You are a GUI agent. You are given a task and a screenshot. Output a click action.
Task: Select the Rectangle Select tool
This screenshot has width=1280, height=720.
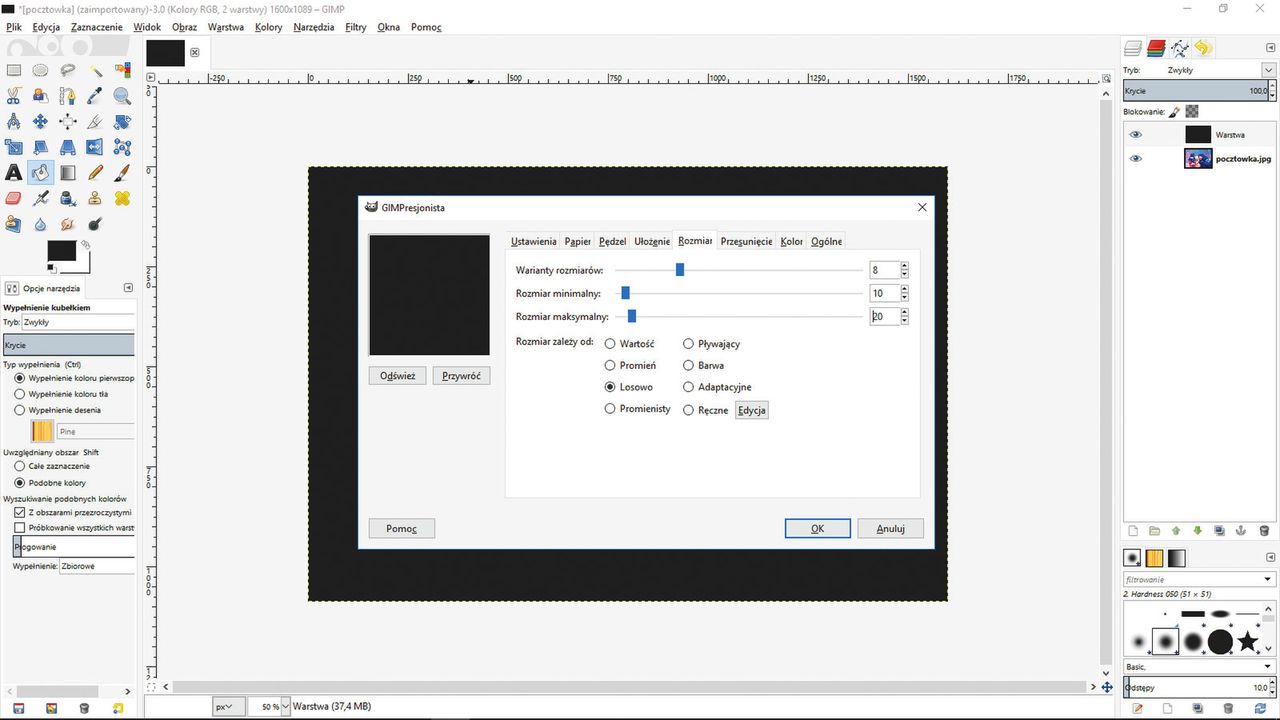(x=14, y=70)
